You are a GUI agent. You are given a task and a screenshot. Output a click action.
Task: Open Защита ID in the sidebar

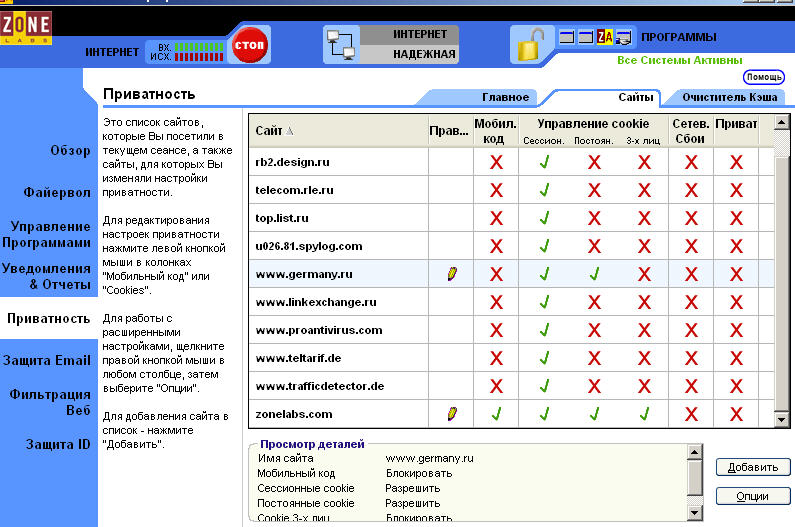[58, 444]
